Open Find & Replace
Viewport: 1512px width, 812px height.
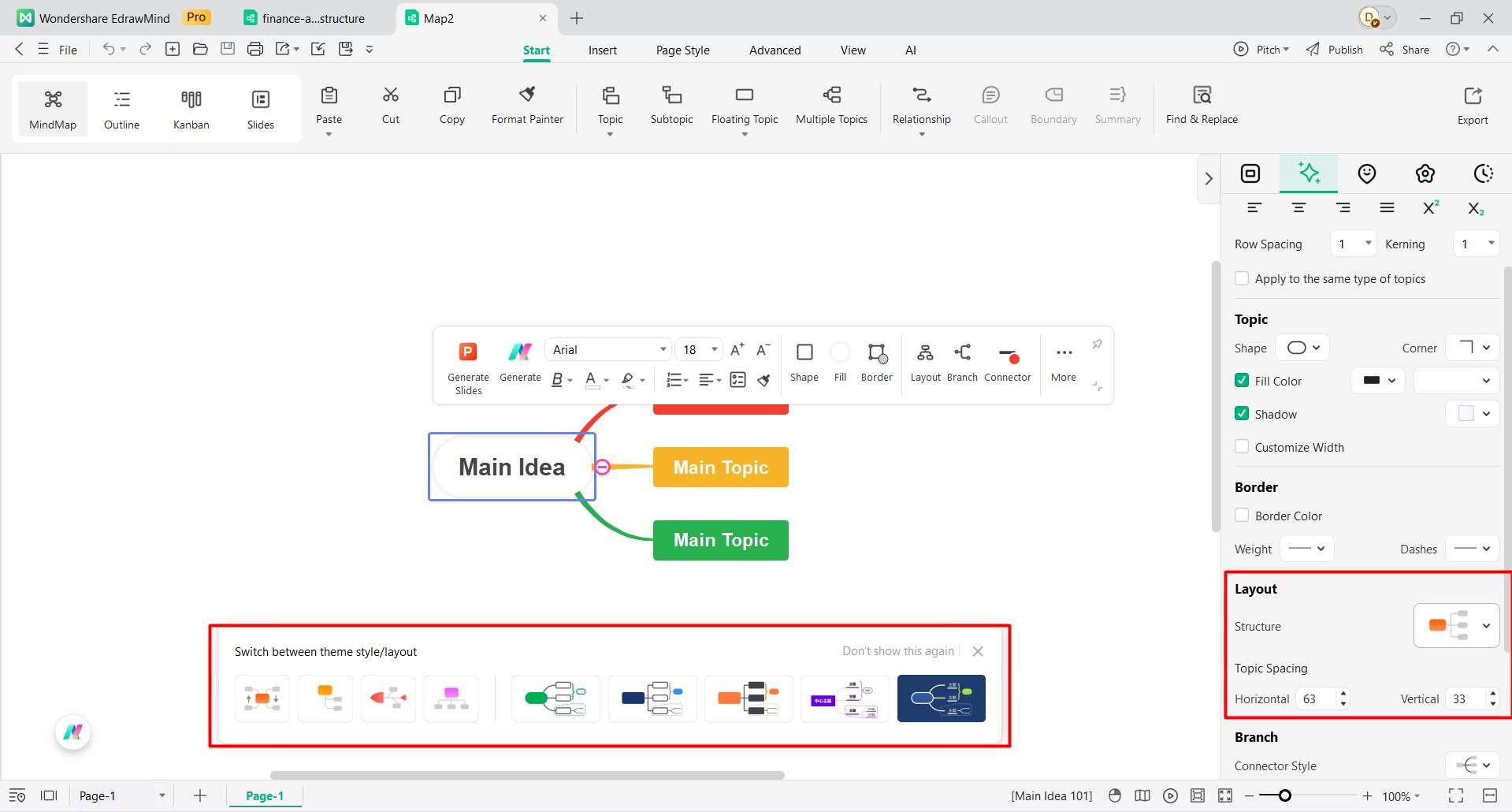(x=1202, y=105)
